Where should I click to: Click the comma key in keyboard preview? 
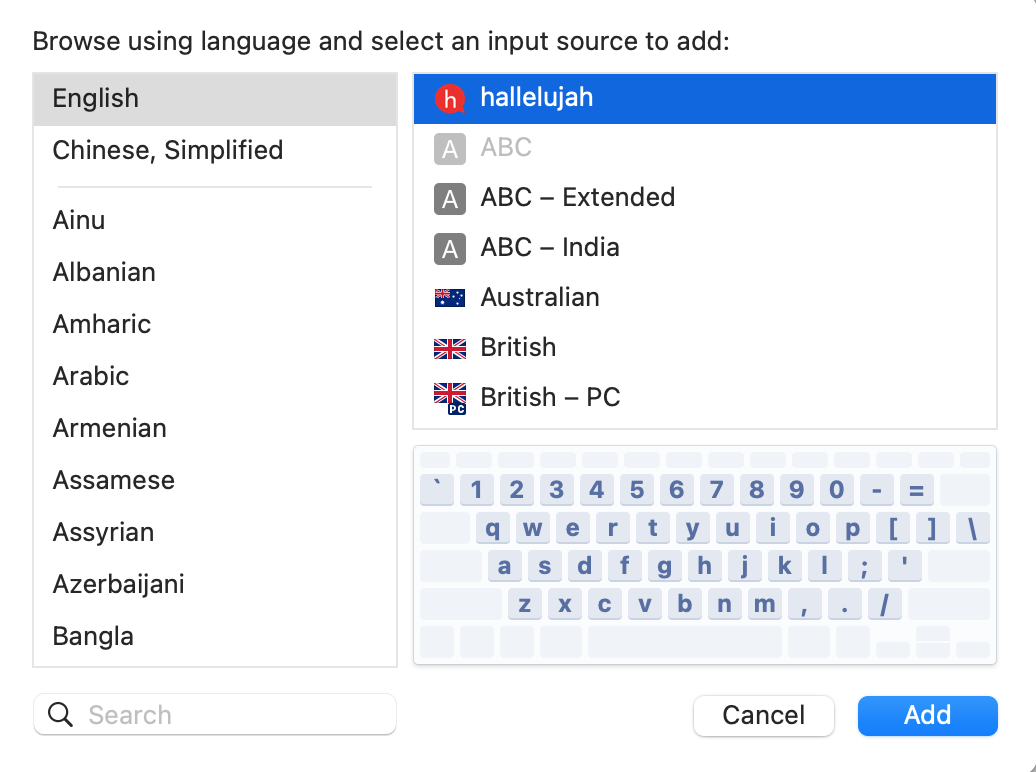click(x=805, y=604)
